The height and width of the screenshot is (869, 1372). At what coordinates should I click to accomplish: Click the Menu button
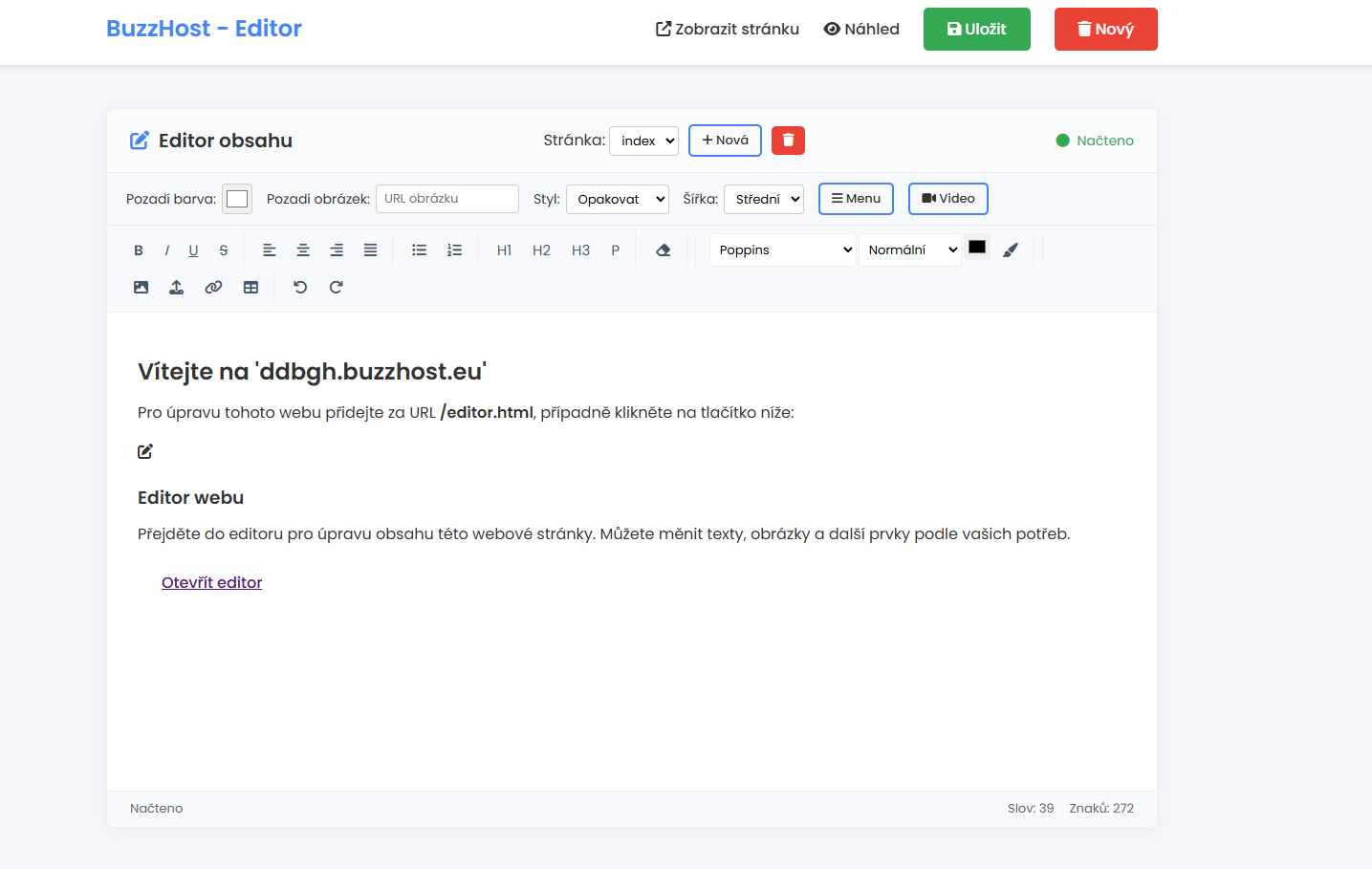856,199
